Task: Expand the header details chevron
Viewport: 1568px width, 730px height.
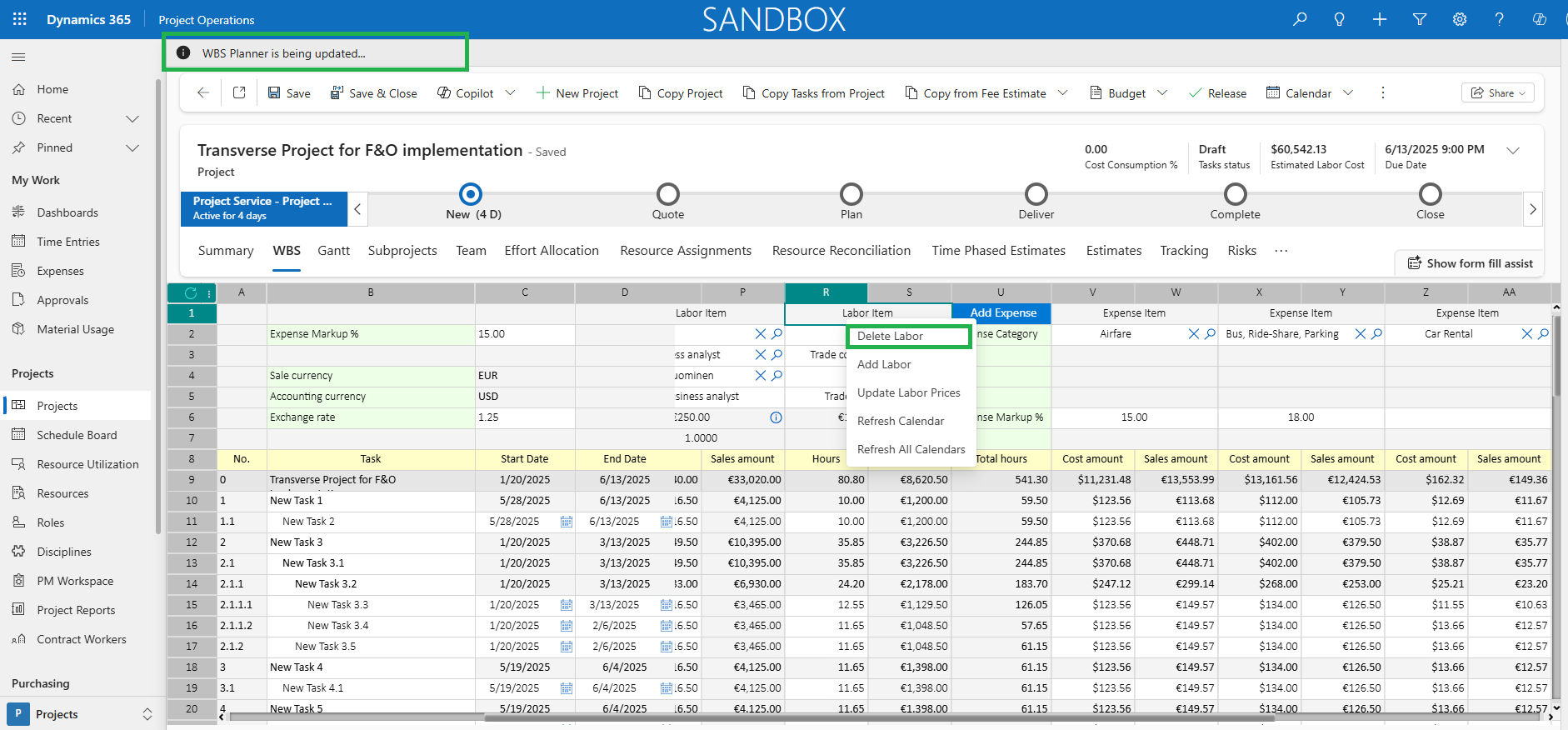Action: [x=1513, y=151]
